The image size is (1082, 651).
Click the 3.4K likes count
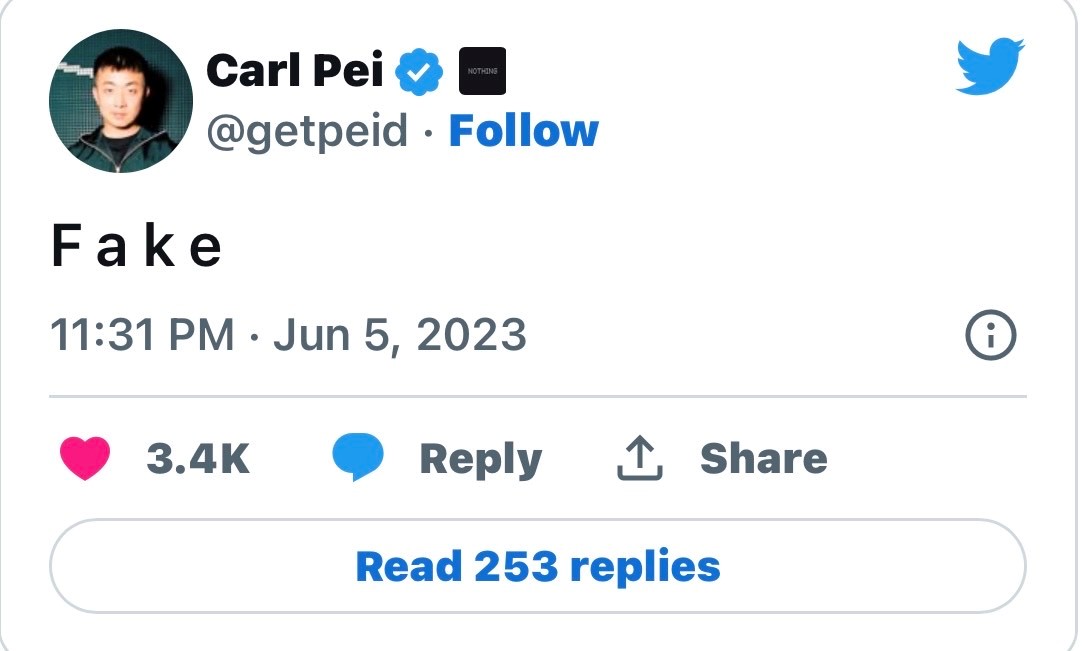point(198,458)
